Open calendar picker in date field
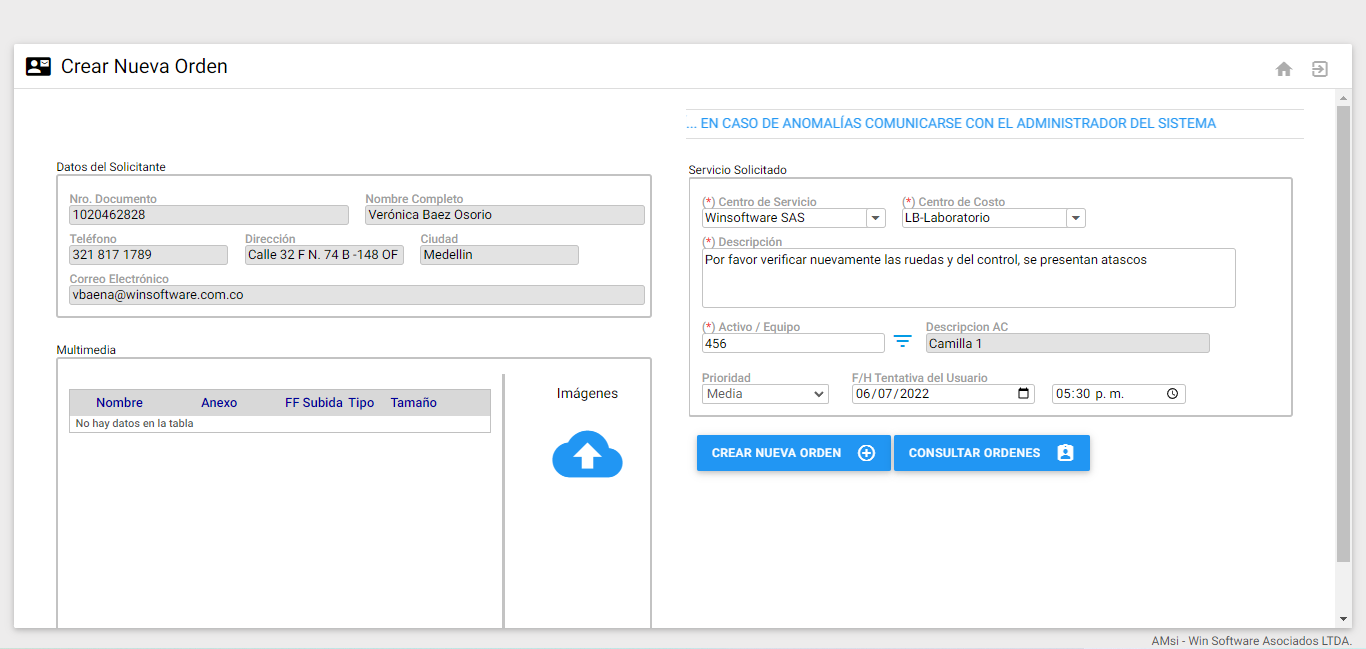 click(1023, 394)
